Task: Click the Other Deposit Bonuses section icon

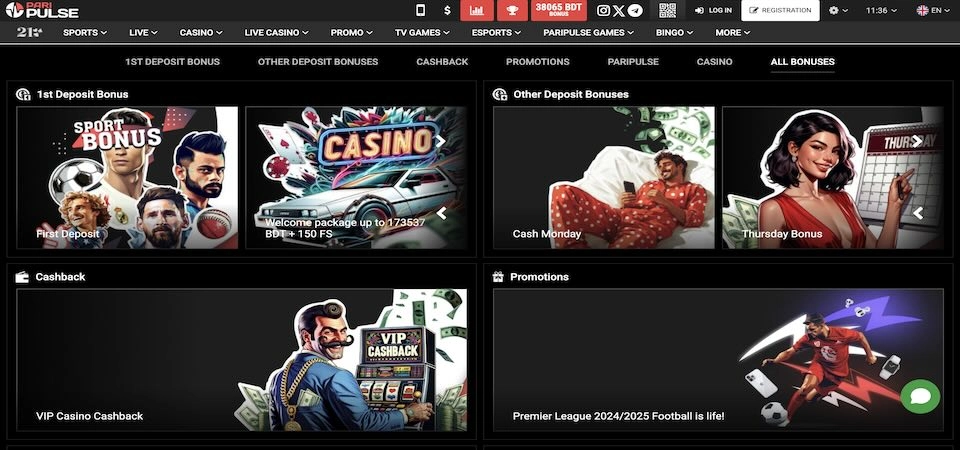Action: [500, 94]
